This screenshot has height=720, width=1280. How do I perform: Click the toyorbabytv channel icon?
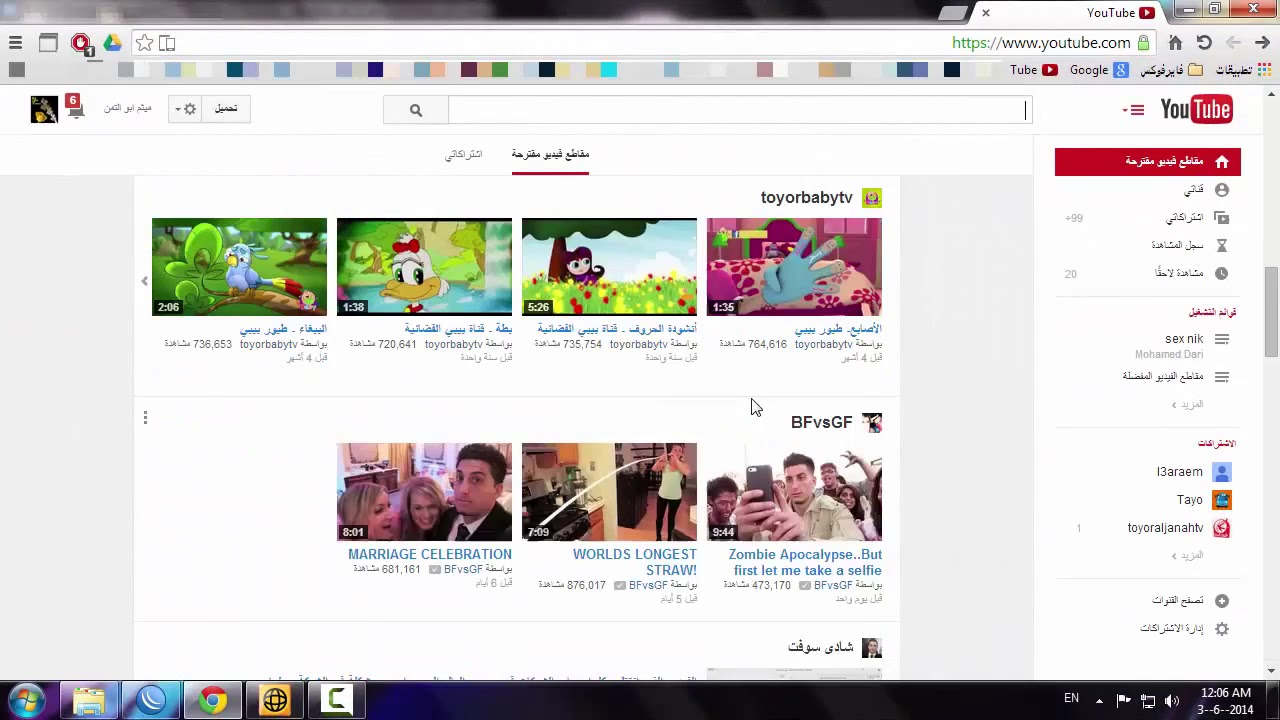872,198
